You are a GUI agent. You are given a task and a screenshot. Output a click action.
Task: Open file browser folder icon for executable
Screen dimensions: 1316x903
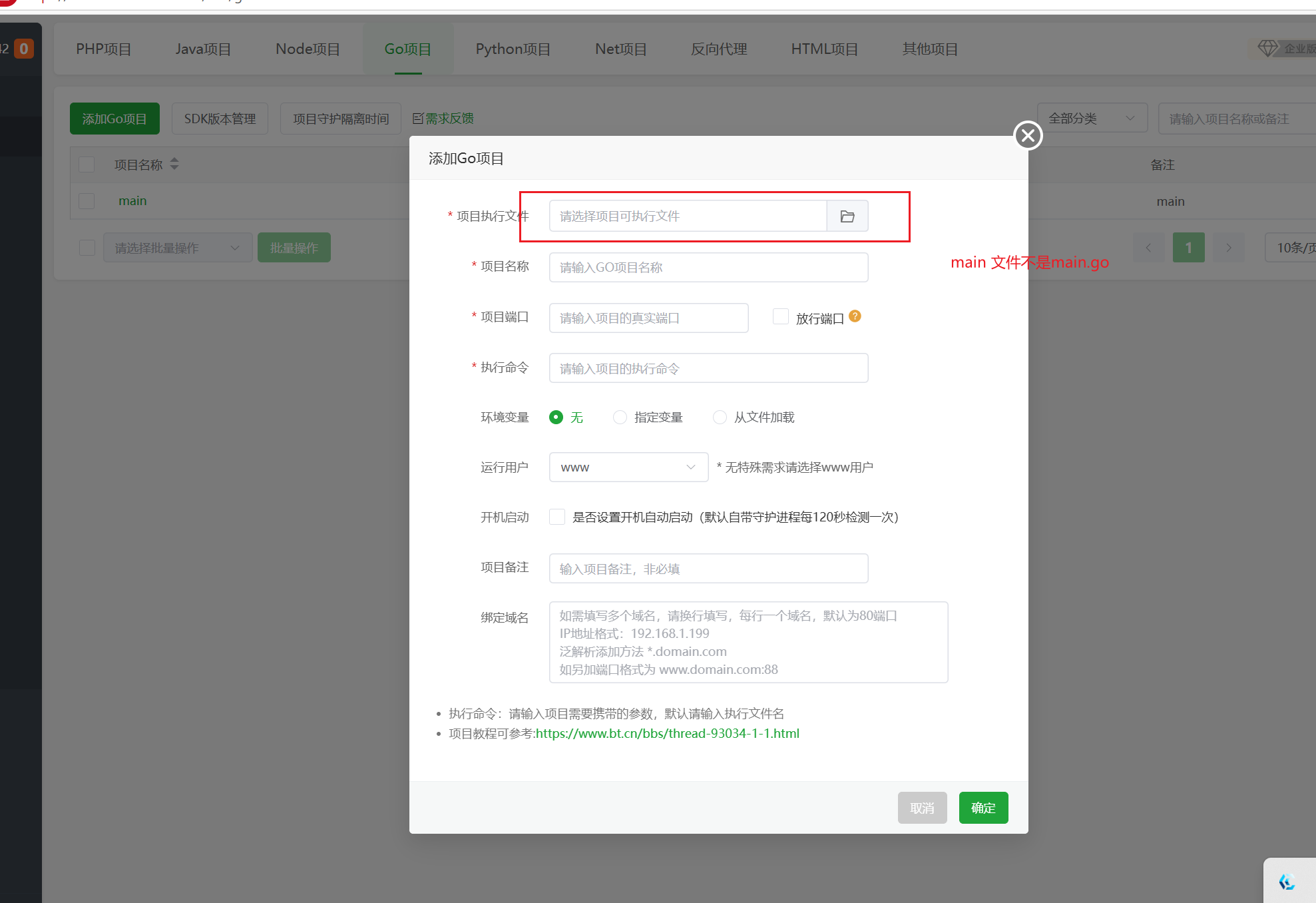(847, 216)
